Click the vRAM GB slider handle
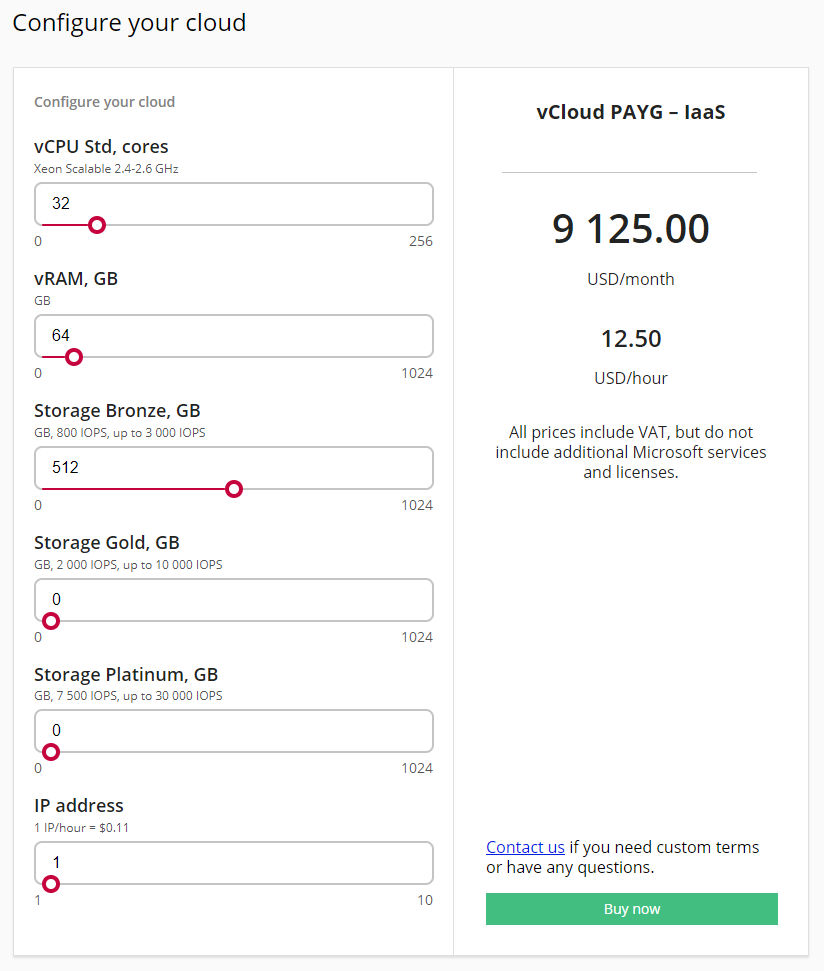The width and height of the screenshot is (824, 971). tap(74, 357)
